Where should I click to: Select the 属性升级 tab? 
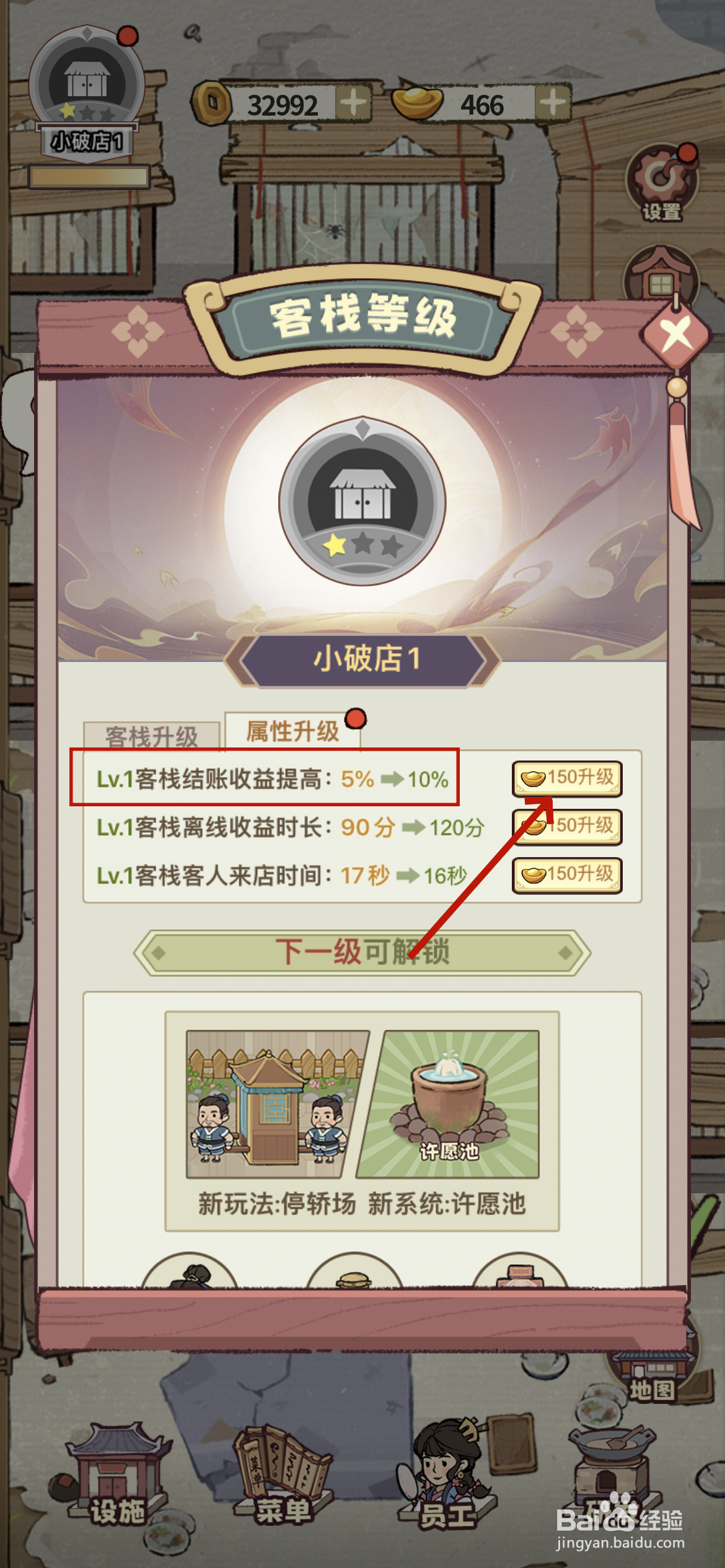click(293, 731)
